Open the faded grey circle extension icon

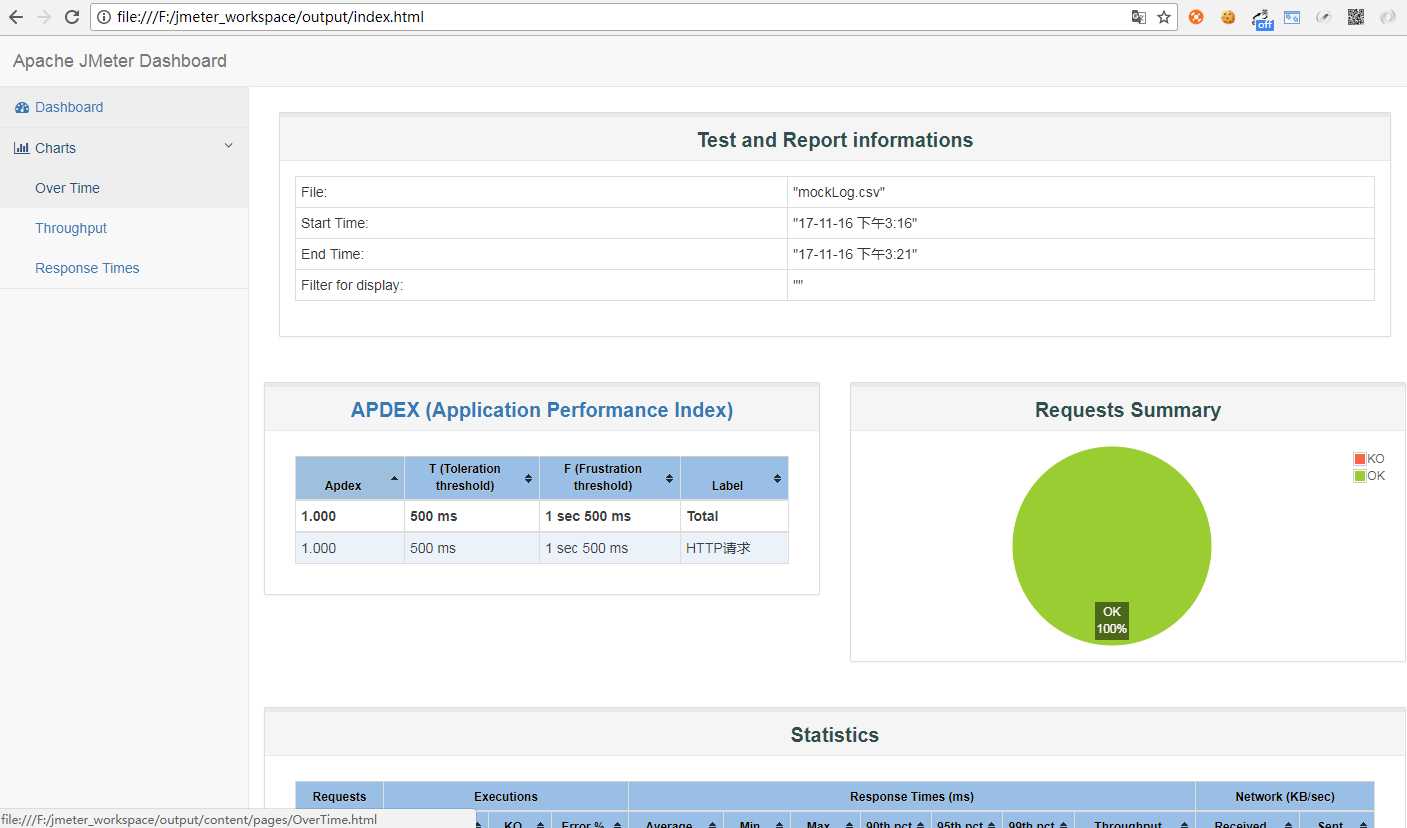tap(1388, 17)
